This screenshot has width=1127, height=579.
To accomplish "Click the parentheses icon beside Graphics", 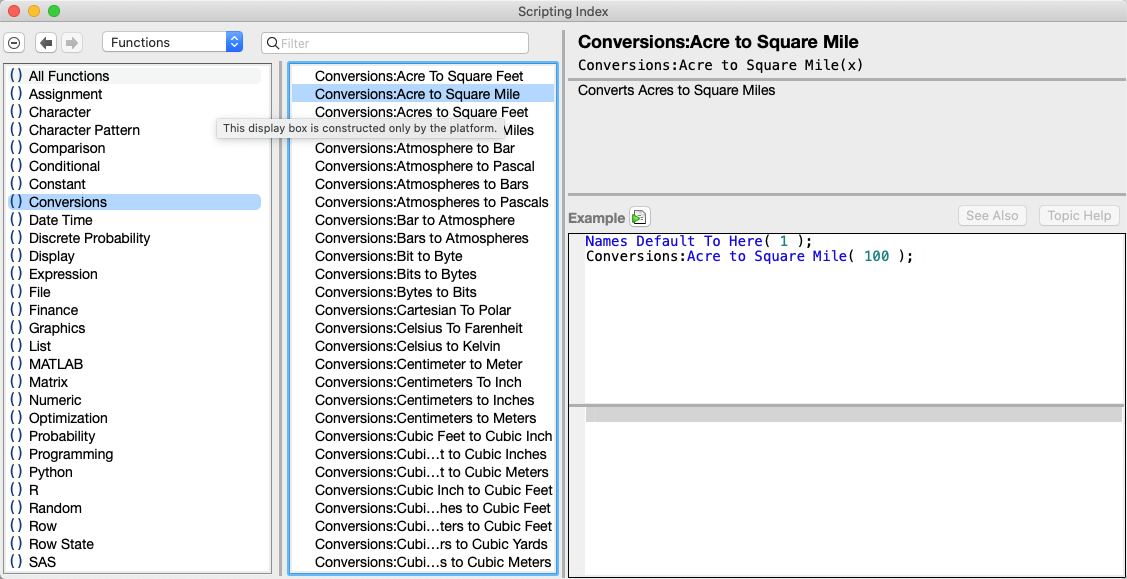I will point(16,328).
